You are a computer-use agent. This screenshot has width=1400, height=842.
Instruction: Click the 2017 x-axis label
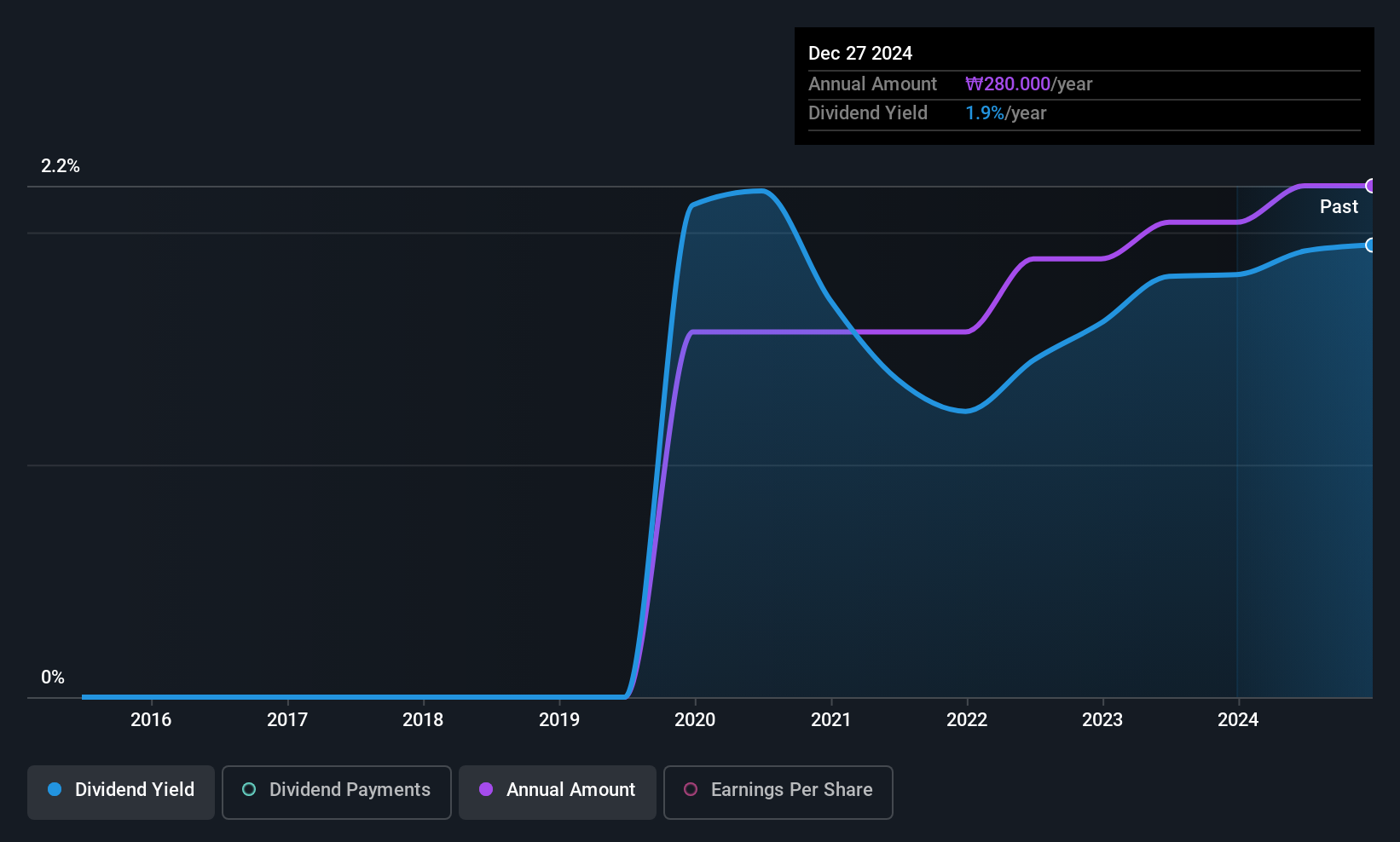click(287, 719)
